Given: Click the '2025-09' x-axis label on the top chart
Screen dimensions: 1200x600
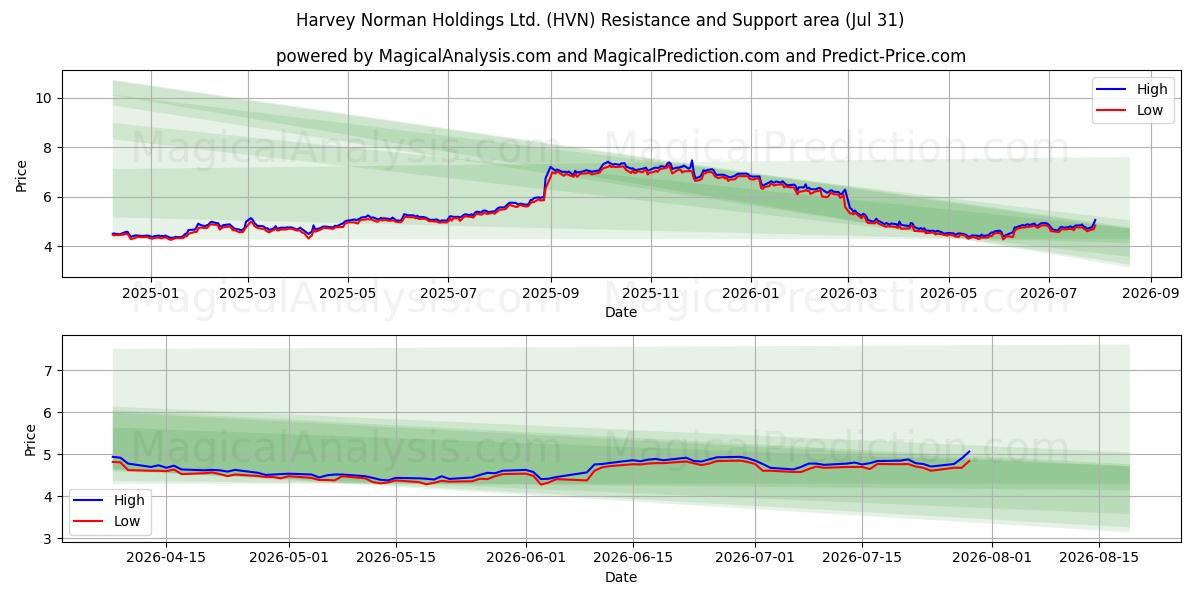Looking at the screenshot, I should 550,294.
